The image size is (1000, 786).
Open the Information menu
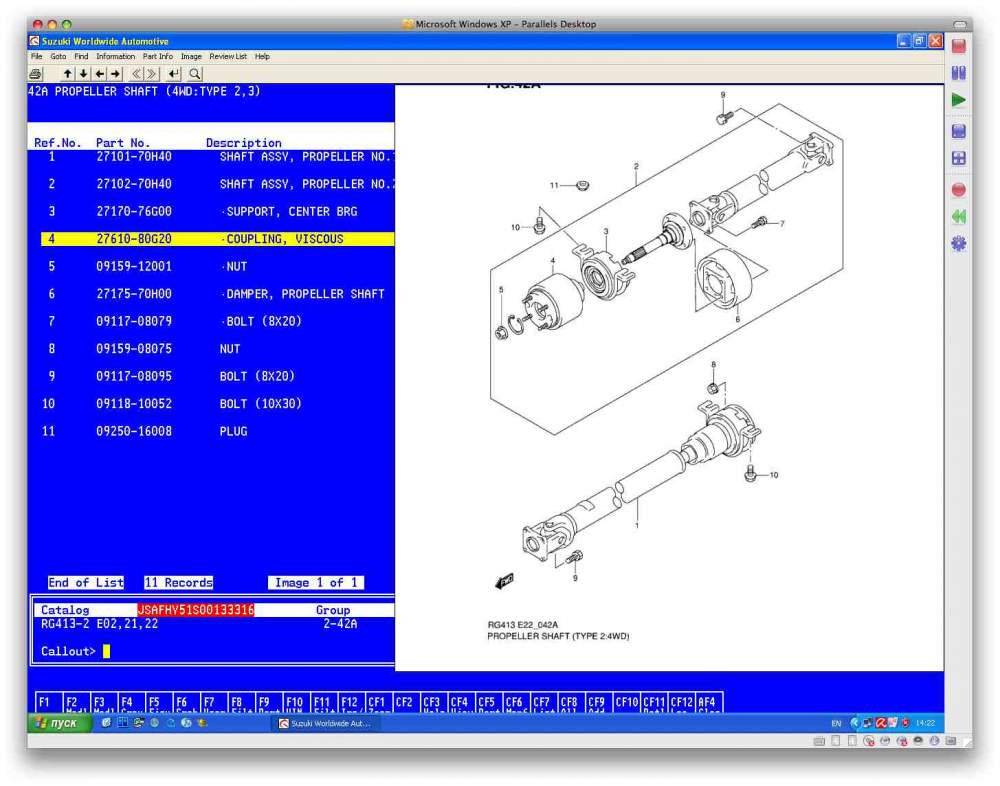pos(115,56)
